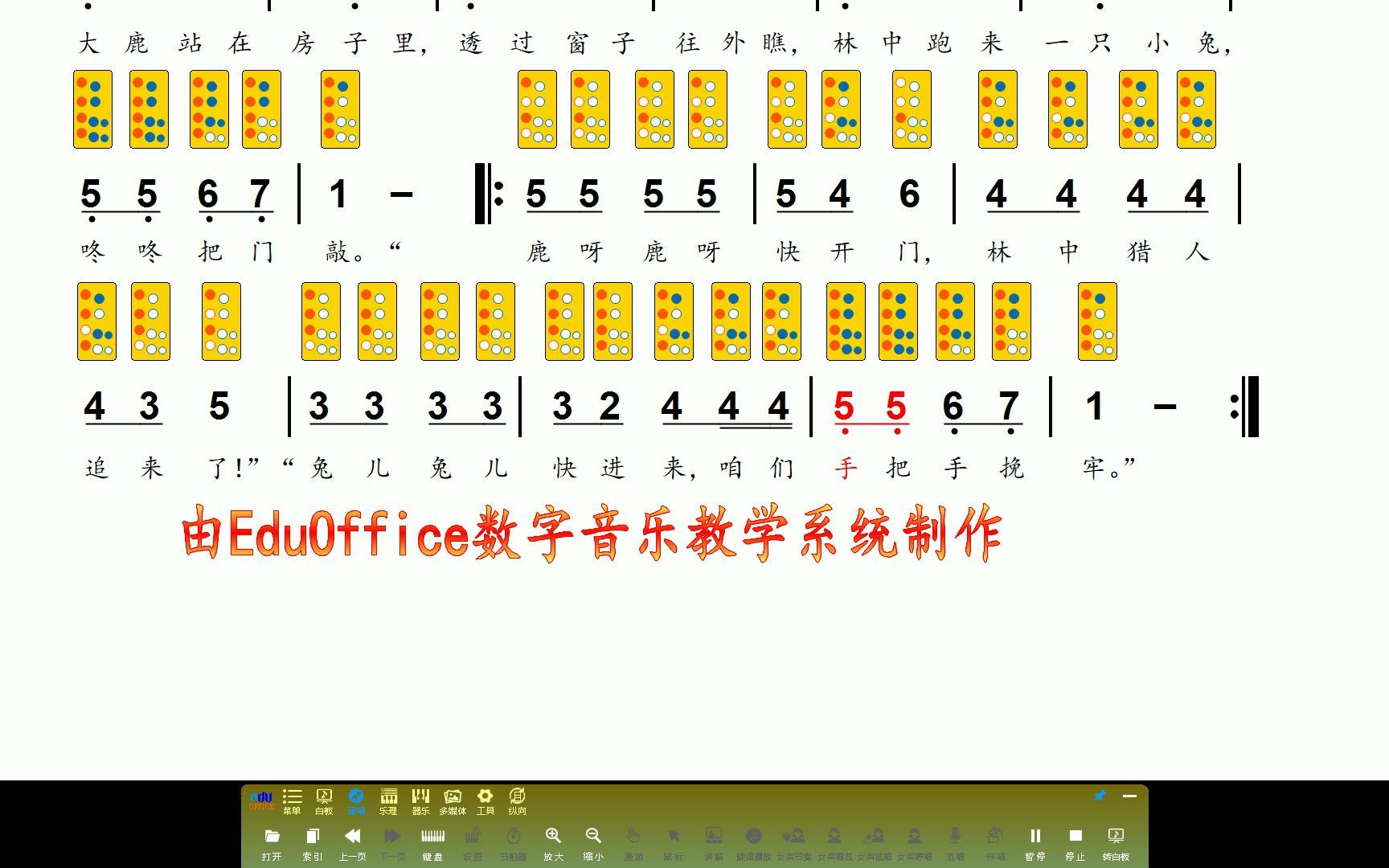This screenshot has height=868, width=1389.
Task: Switch to the 白板 whiteboard tab
Action: (324, 801)
